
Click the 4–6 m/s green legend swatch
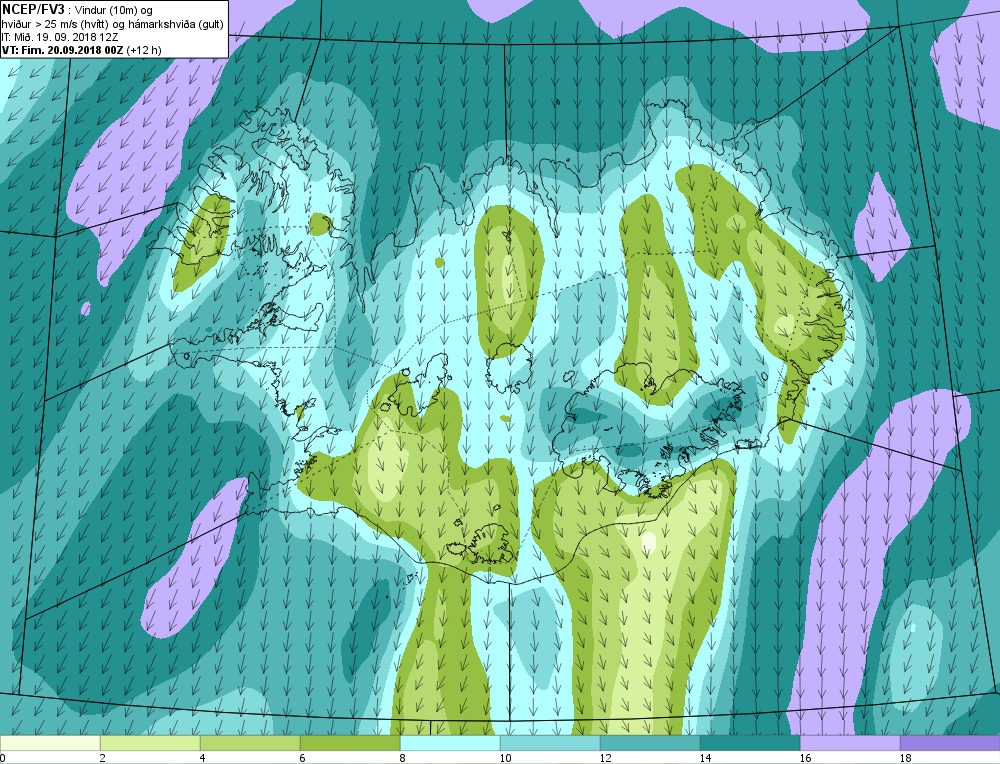(250, 743)
